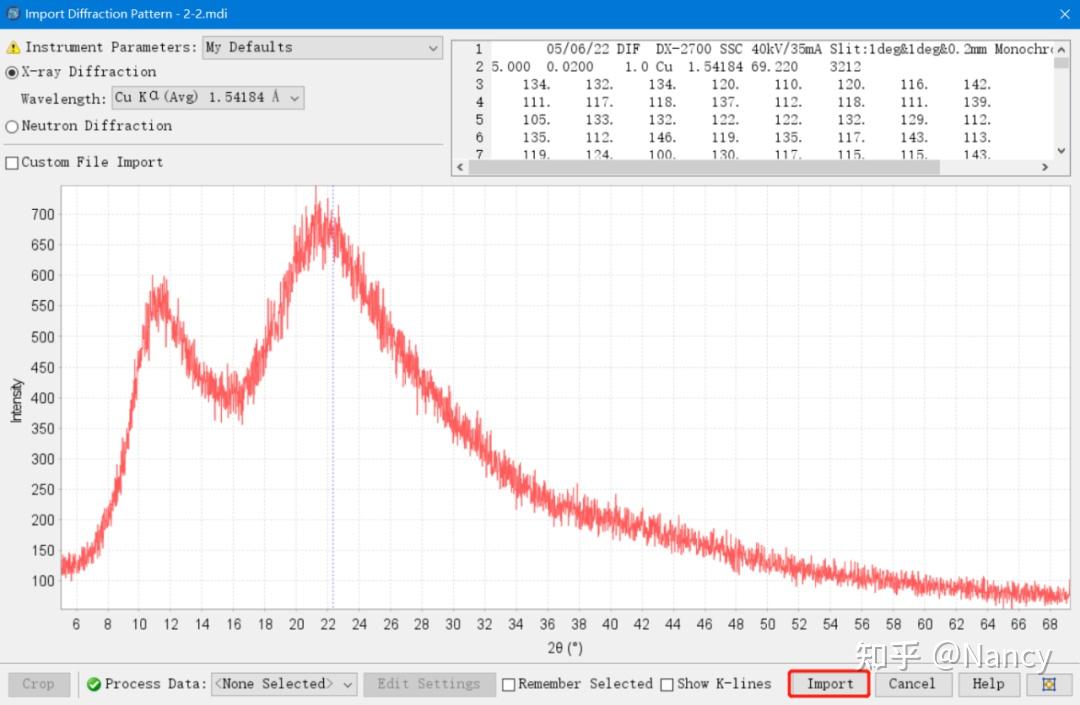Click right arrow of horizontal preview scrollbar
Screen dimensions: 1080x705
point(1045,167)
